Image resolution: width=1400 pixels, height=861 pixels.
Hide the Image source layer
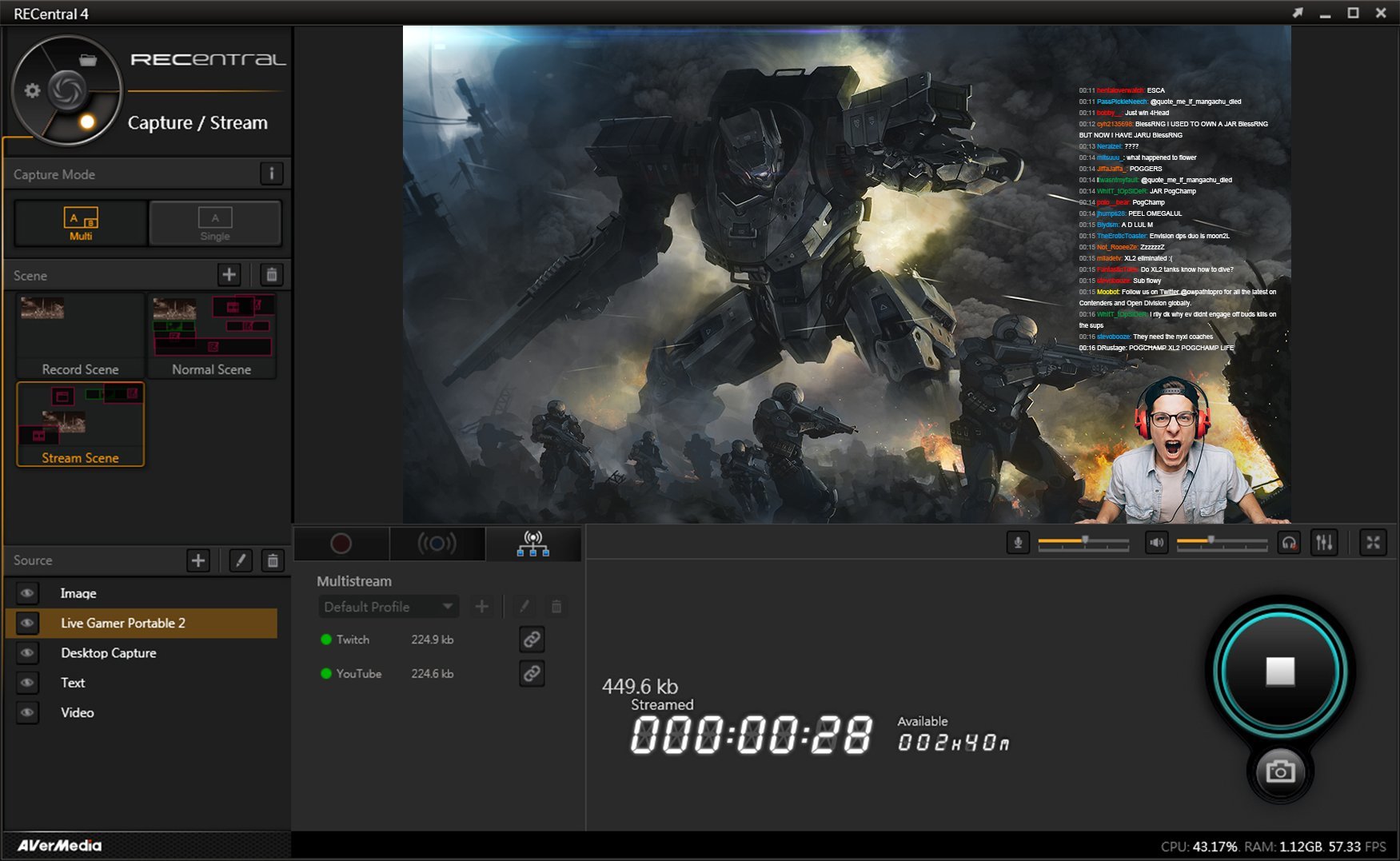point(27,593)
